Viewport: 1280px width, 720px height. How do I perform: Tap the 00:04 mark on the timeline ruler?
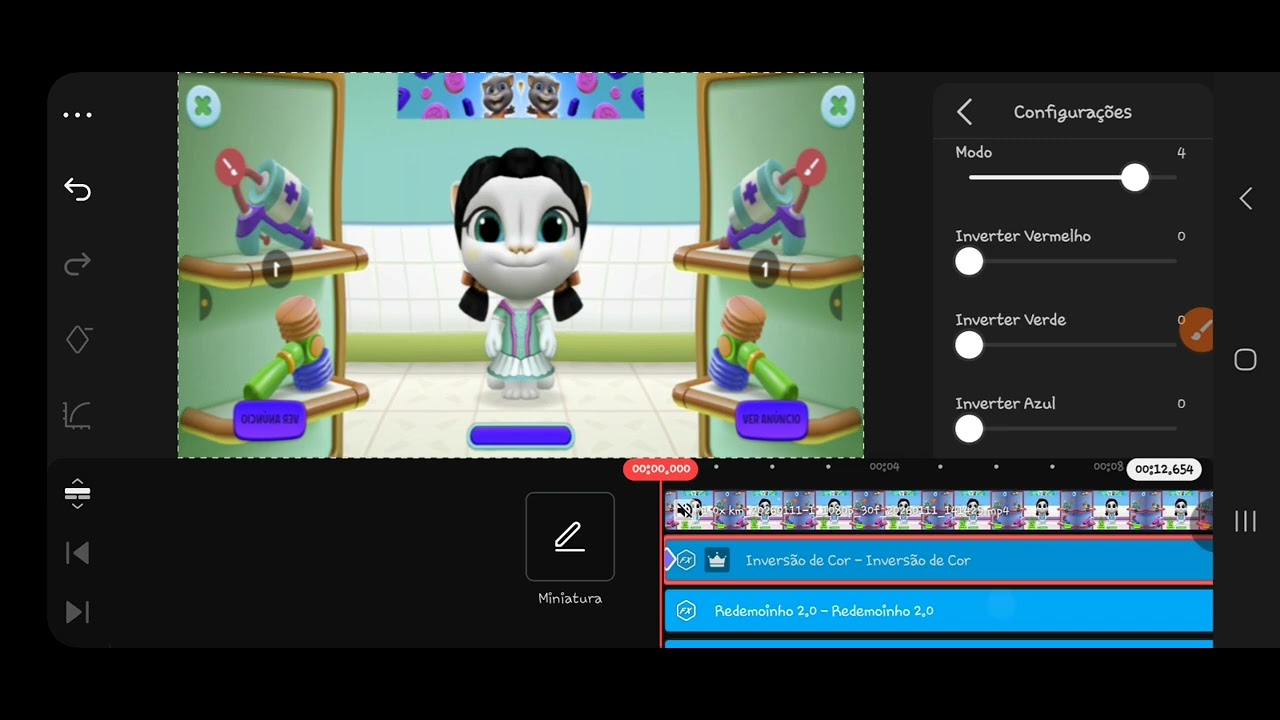[884, 467]
